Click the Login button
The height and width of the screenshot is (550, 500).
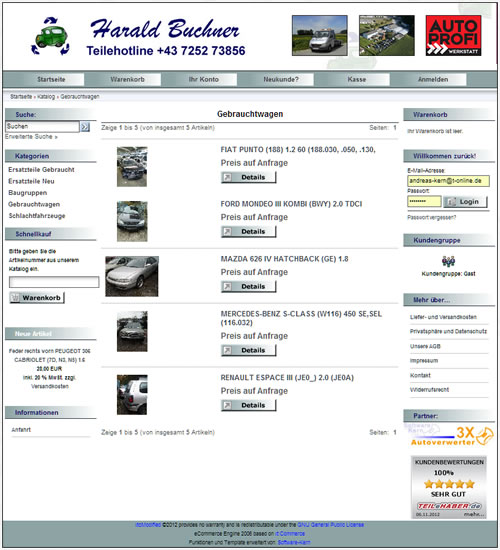(465, 202)
